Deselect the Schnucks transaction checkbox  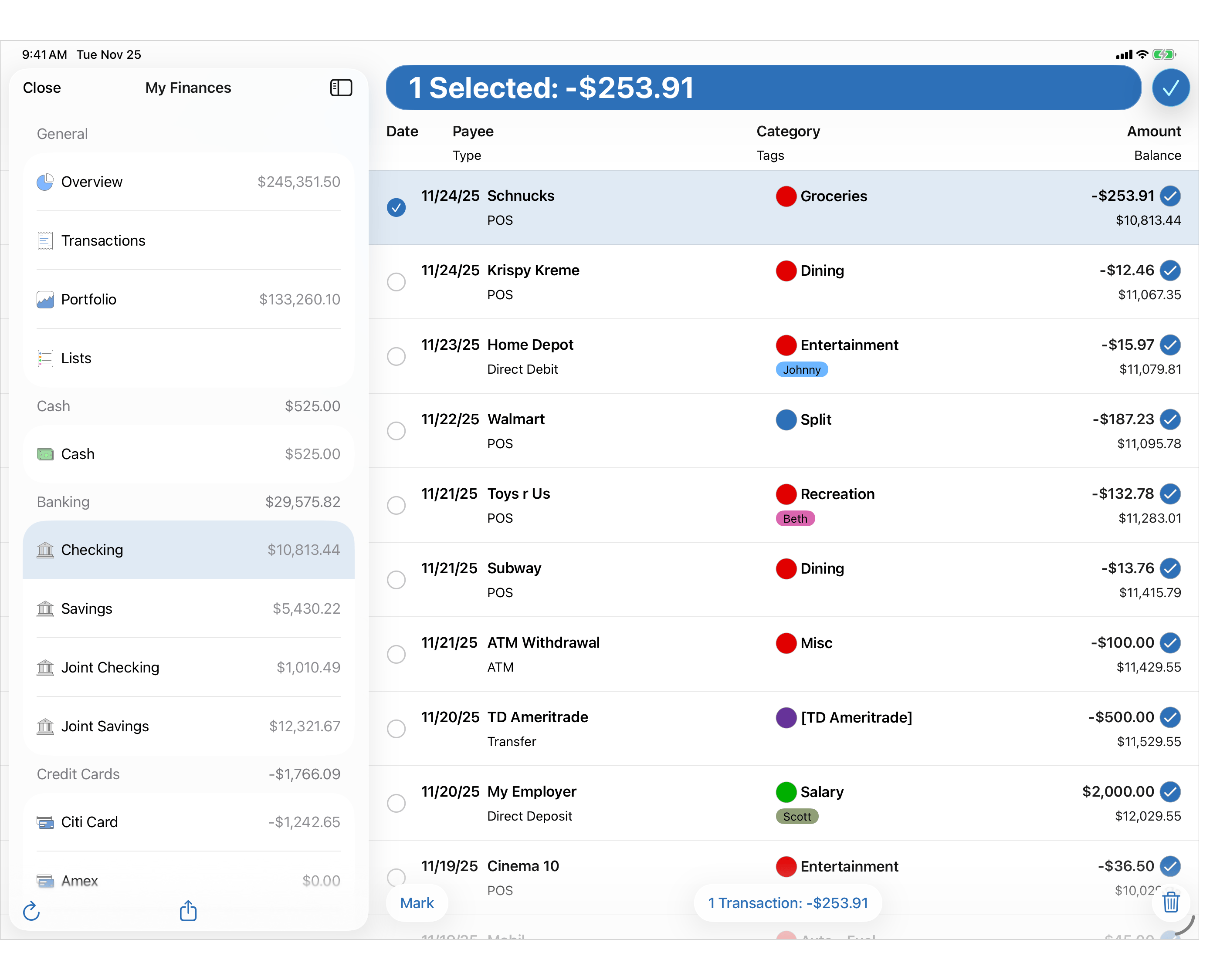pos(396,208)
